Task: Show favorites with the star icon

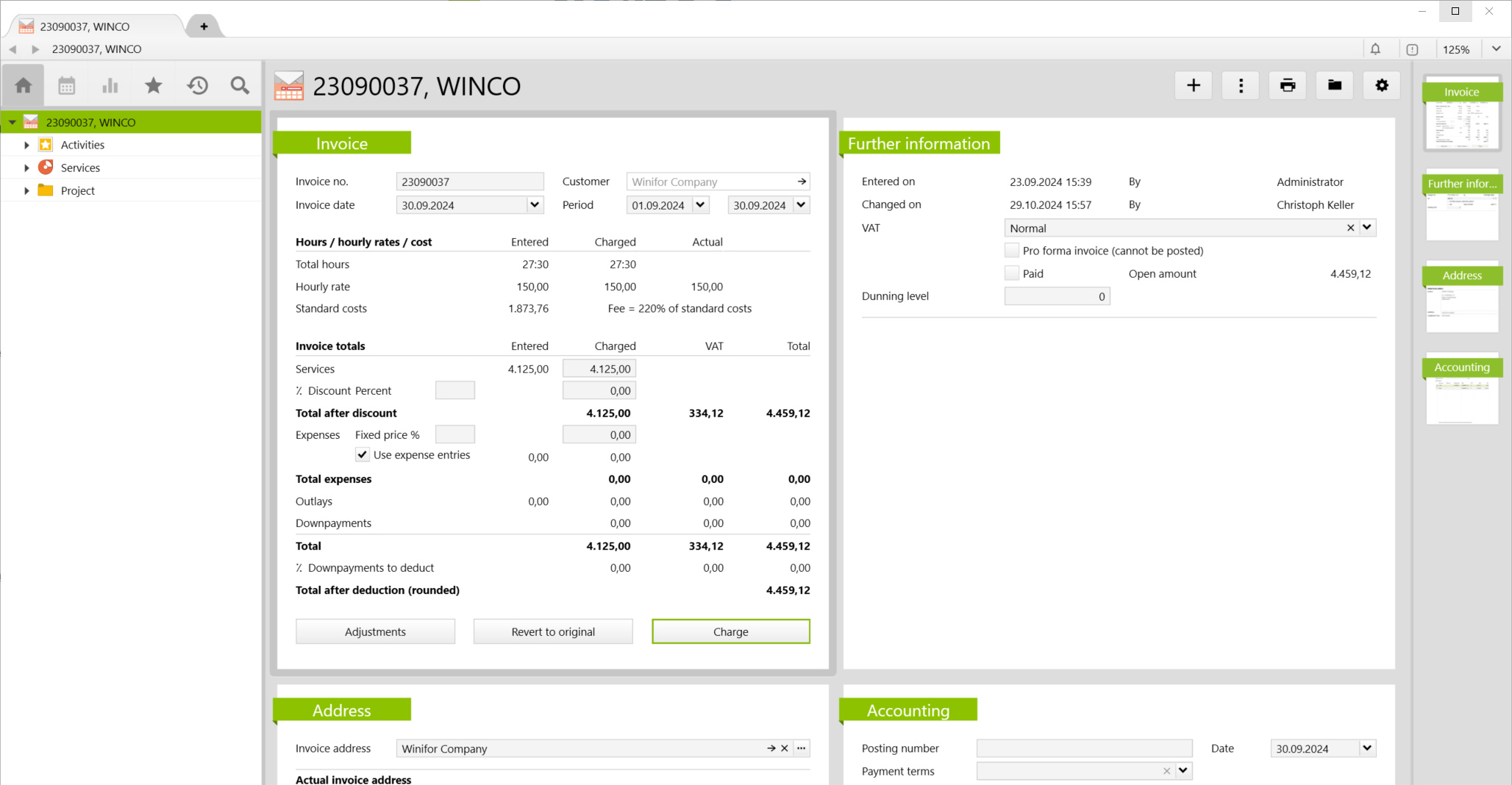Action: coord(154,86)
